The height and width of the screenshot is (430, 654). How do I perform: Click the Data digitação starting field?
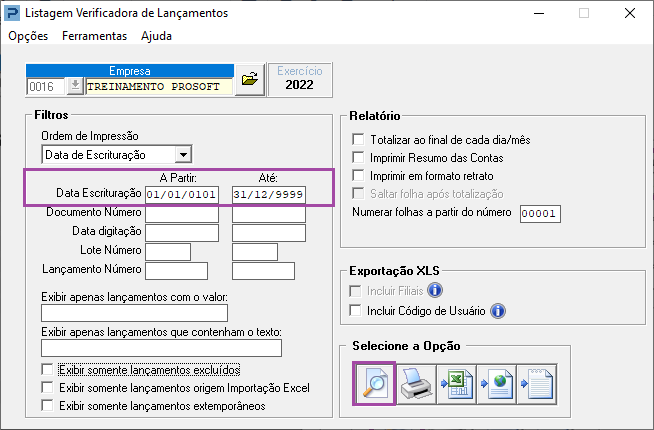click(182, 233)
